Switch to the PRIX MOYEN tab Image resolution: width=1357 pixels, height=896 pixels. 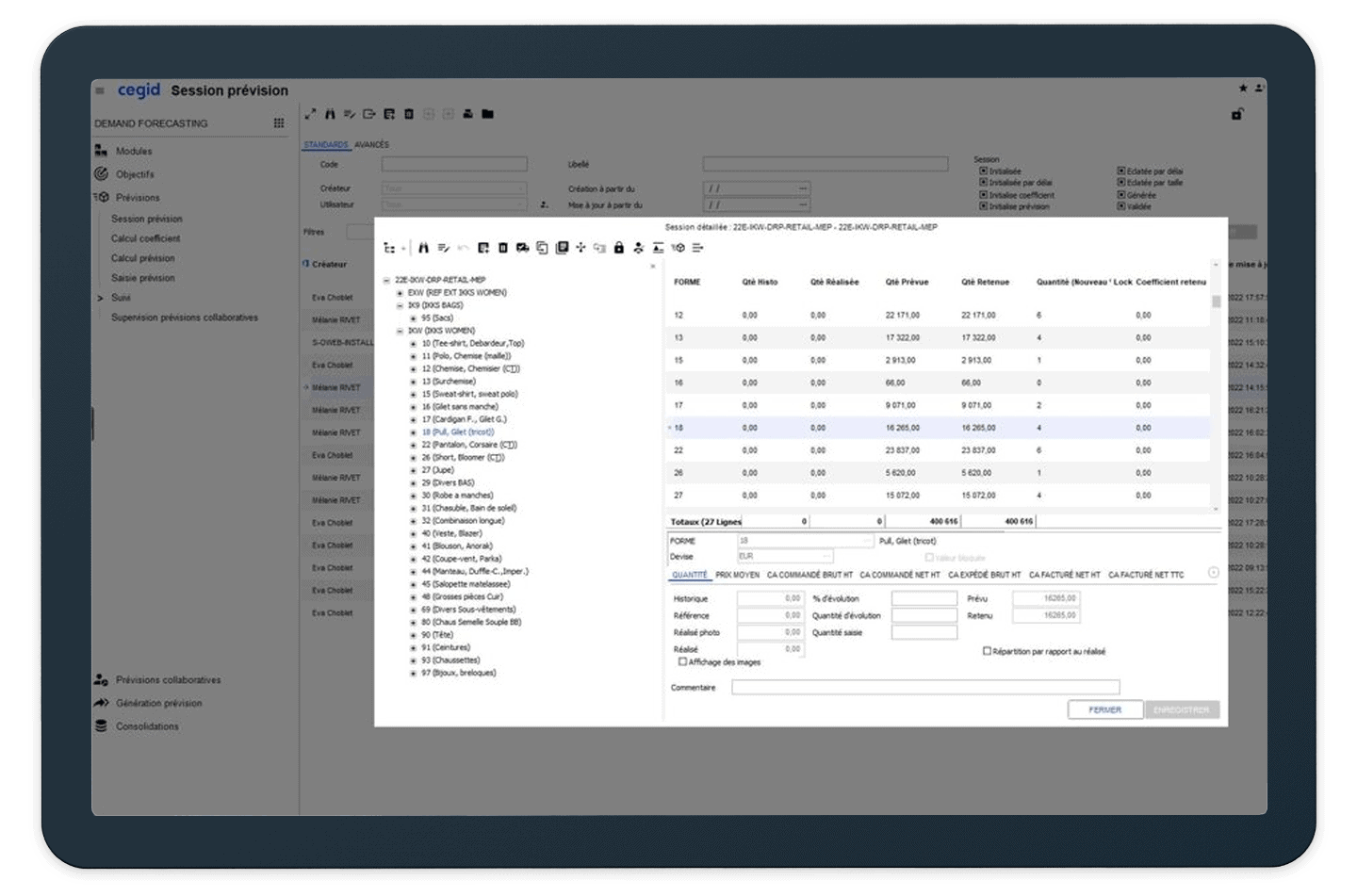(737, 575)
